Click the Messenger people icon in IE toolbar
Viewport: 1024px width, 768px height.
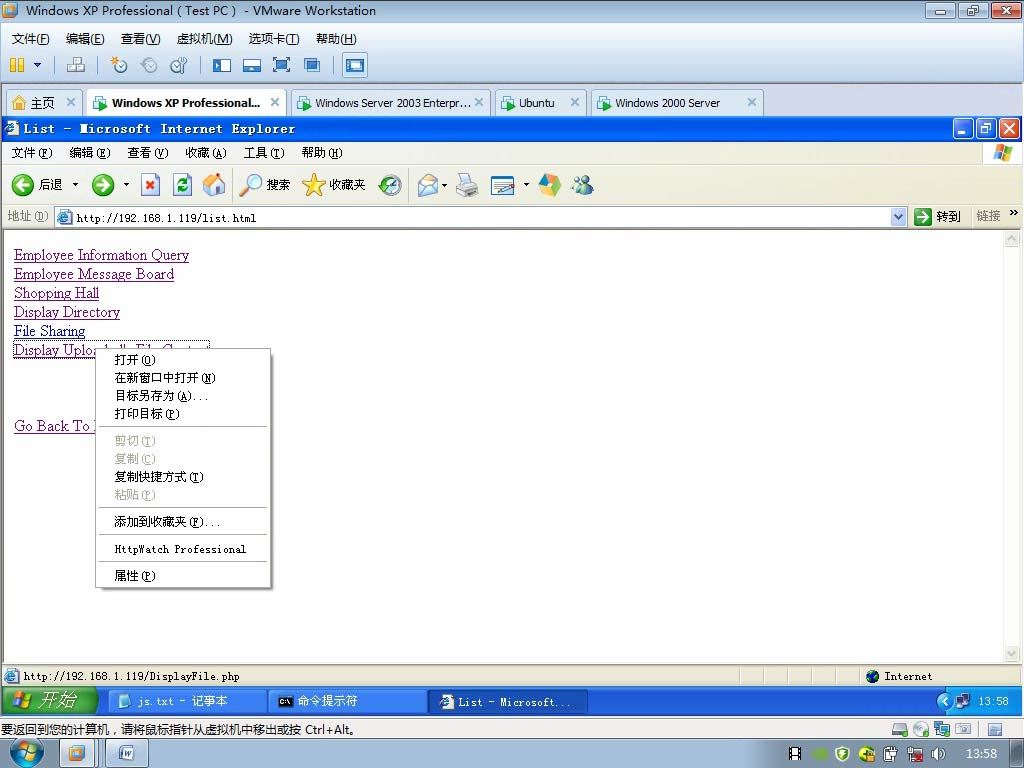[582, 185]
